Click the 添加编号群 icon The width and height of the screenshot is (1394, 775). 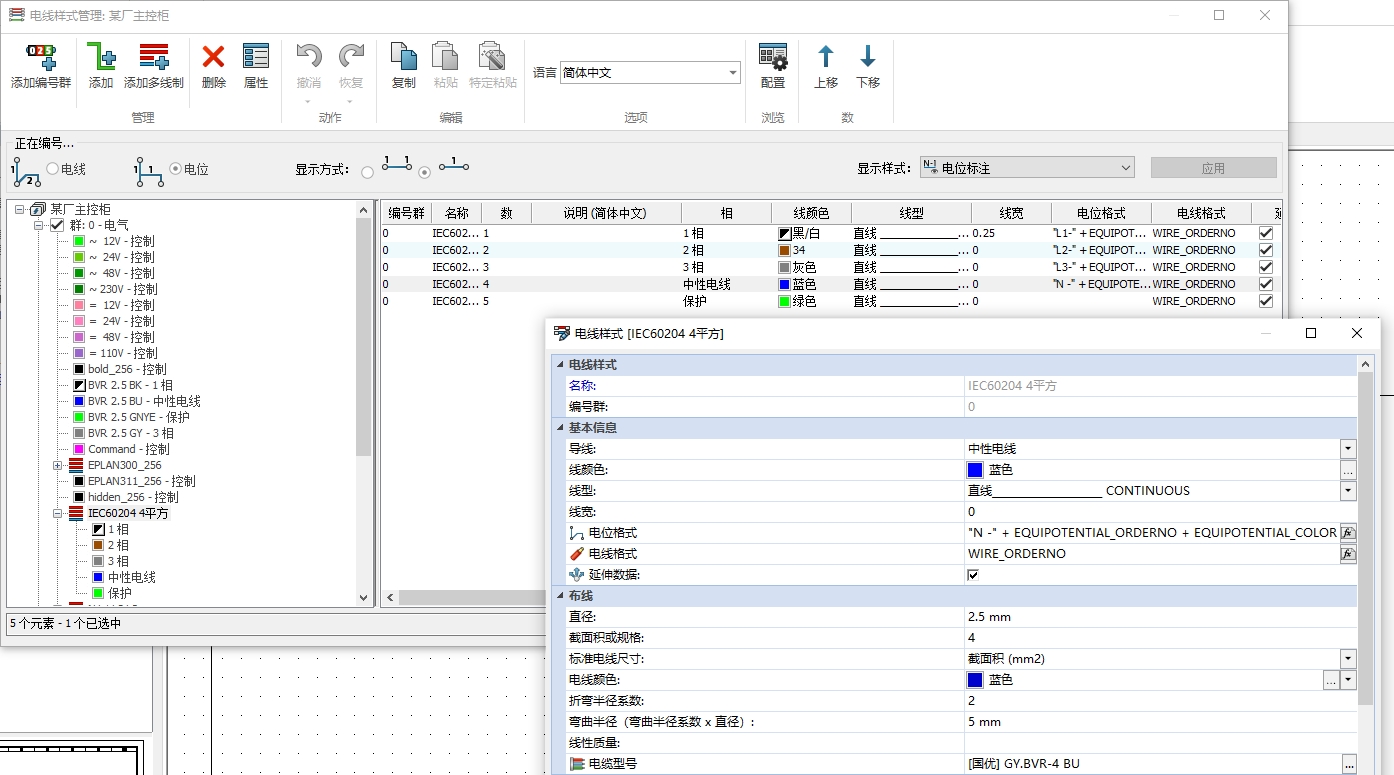pyautogui.click(x=41, y=58)
